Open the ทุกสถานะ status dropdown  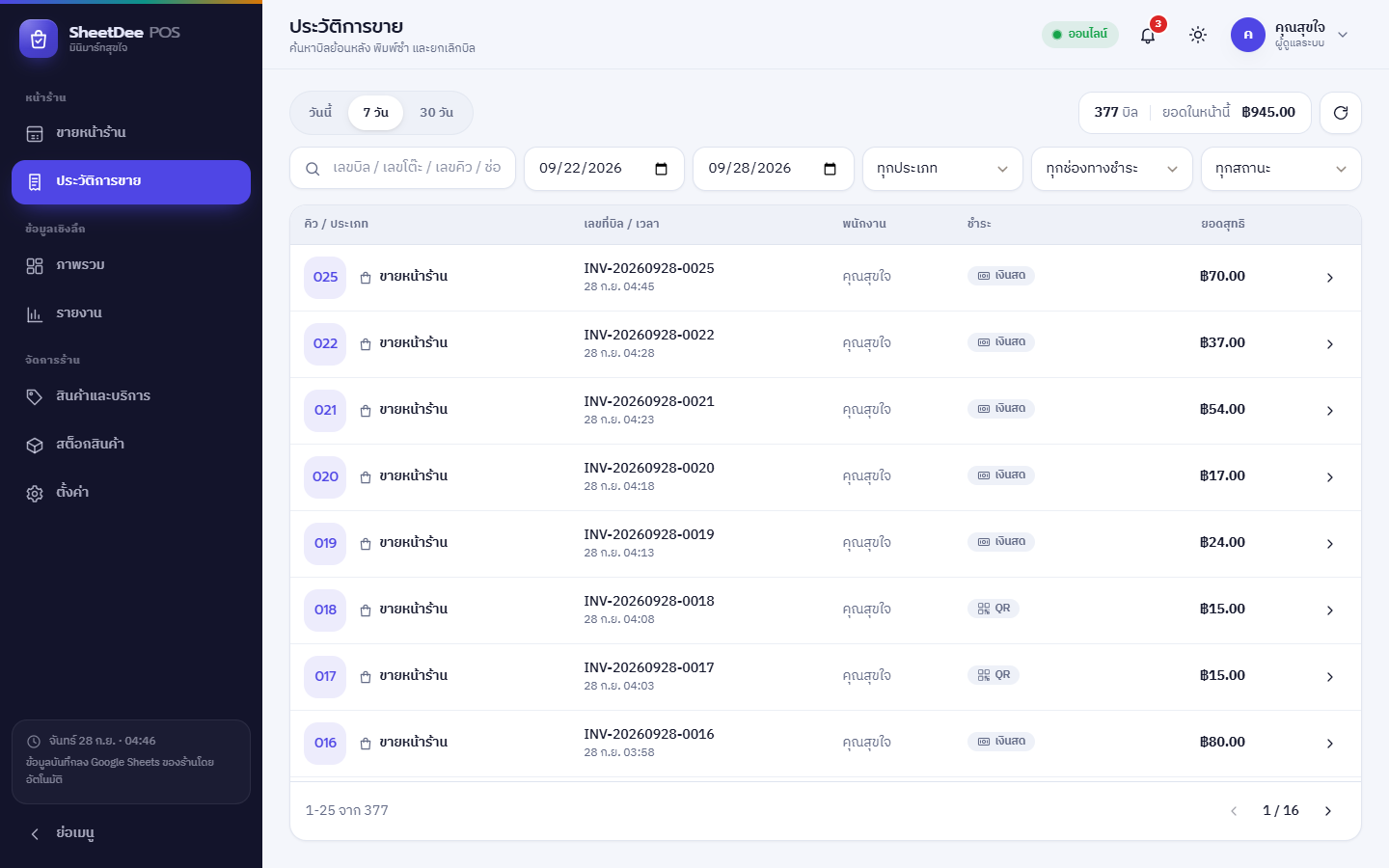click(x=1281, y=169)
